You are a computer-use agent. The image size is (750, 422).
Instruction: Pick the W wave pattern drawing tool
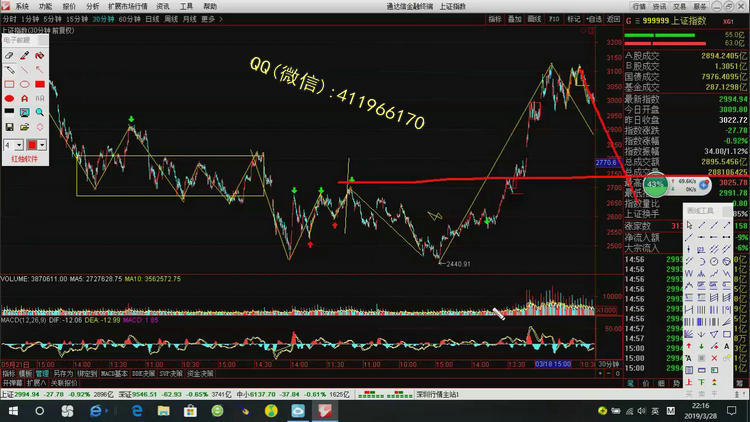tap(689, 274)
